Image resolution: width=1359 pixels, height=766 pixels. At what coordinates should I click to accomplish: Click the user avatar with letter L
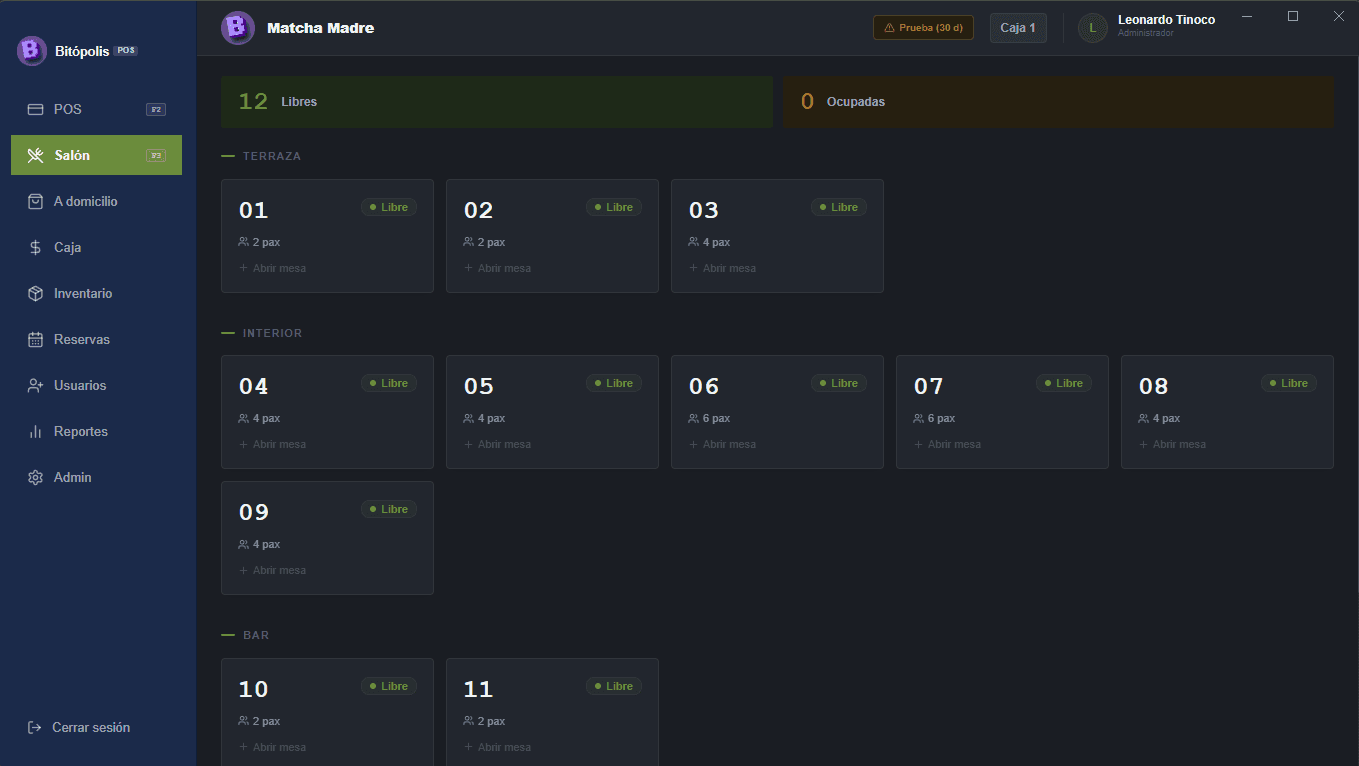pos(1092,28)
